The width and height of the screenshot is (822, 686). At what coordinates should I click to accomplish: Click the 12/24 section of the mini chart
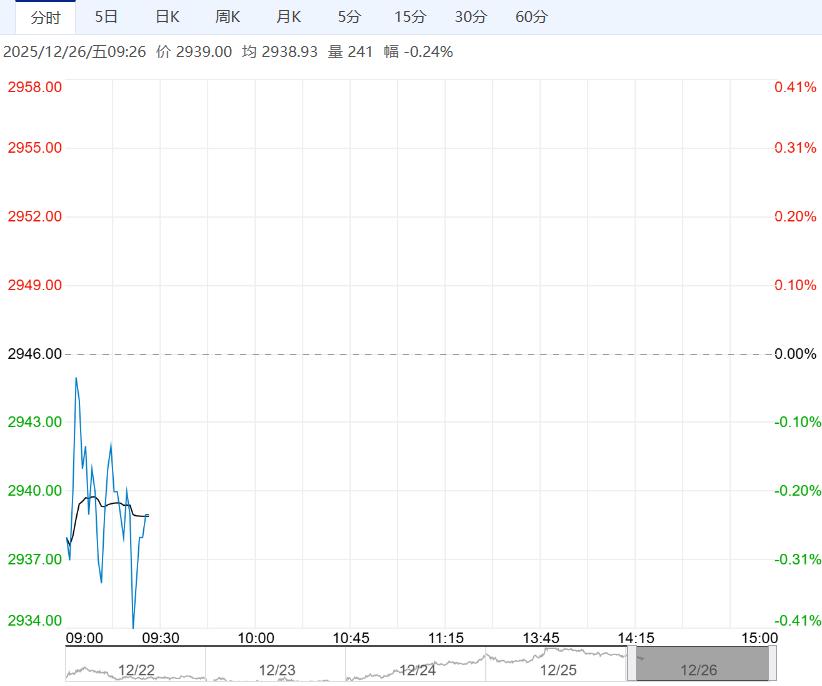click(416, 669)
